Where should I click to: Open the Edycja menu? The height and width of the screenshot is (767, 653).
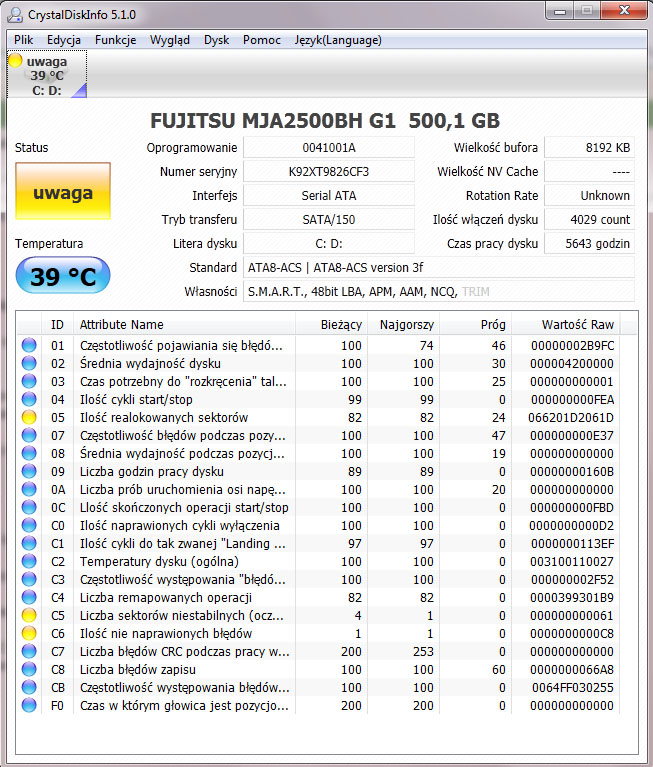pyautogui.click(x=64, y=40)
